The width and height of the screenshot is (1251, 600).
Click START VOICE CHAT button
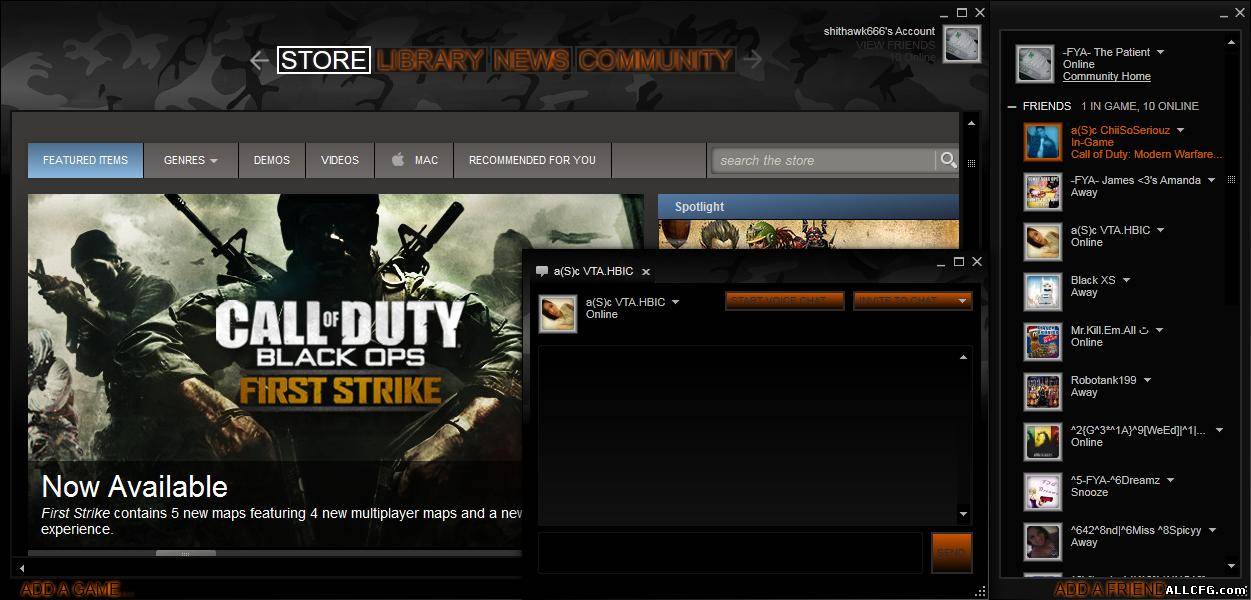pos(785,301)
